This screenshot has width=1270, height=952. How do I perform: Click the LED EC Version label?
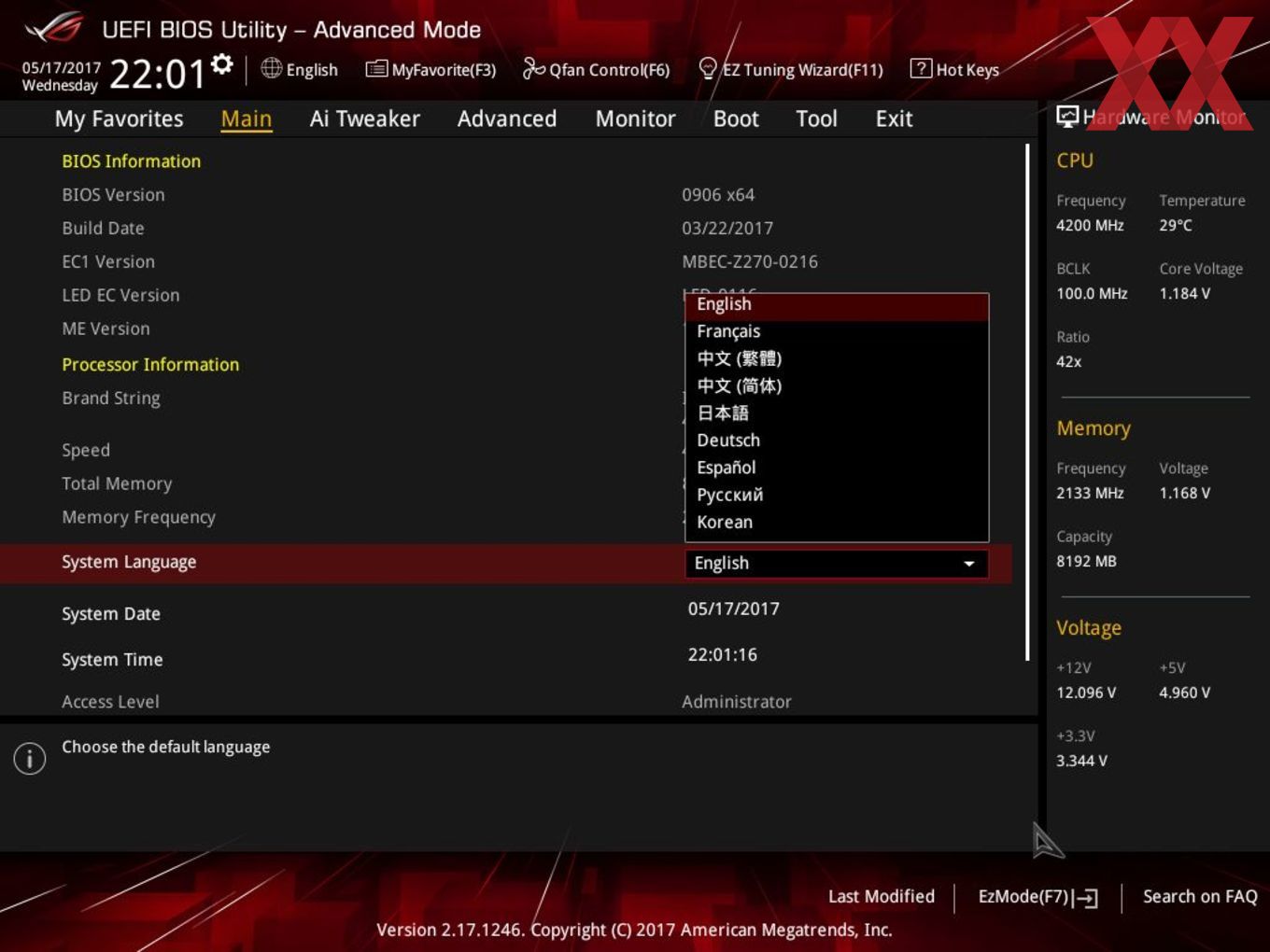120,296
